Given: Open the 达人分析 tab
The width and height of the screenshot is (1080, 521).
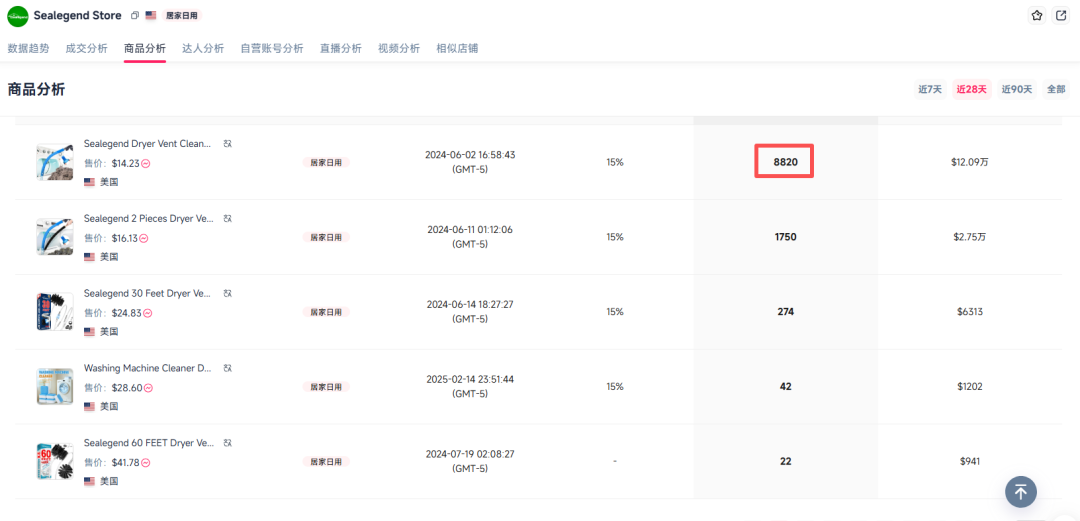Looking at the screenshot, I should (203, 48).
